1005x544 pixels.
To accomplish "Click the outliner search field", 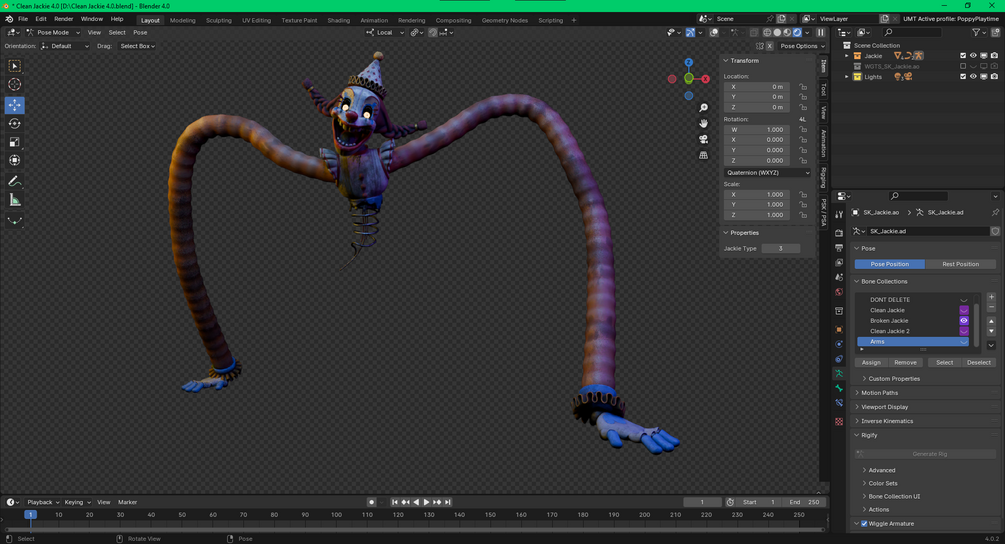I will (x=913, y=32).
